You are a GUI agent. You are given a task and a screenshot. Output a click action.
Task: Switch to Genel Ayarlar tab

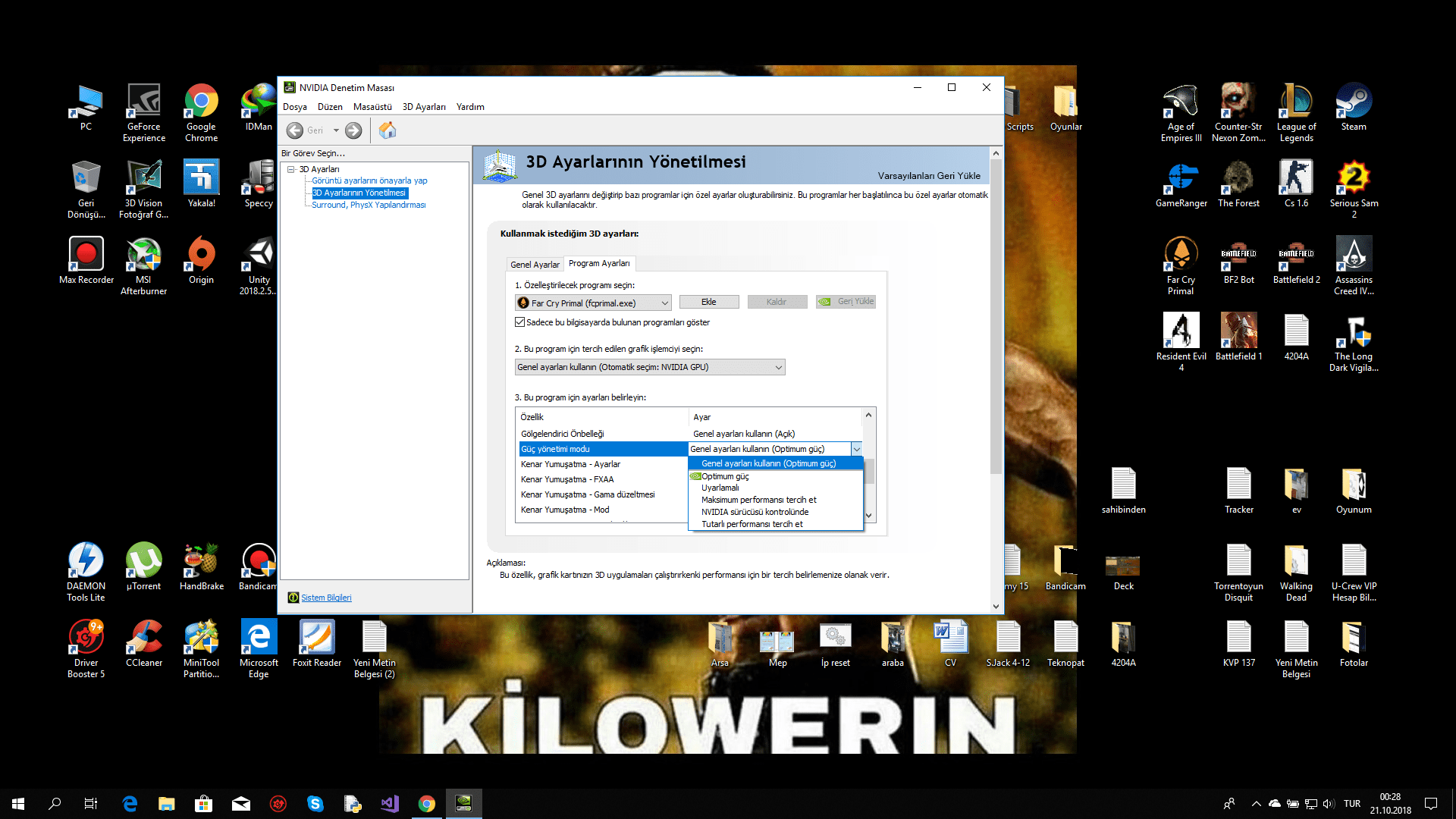(535, 265)
